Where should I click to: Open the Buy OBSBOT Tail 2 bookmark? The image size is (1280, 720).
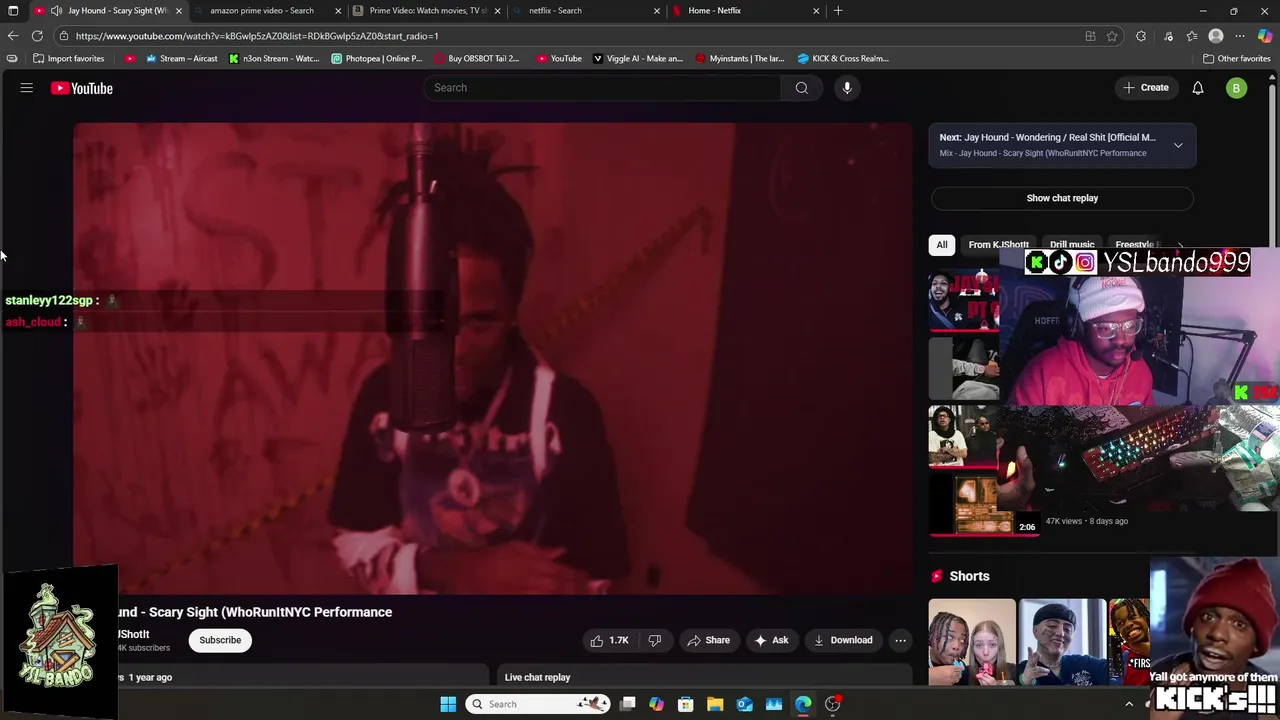click(x=476, y=58)
